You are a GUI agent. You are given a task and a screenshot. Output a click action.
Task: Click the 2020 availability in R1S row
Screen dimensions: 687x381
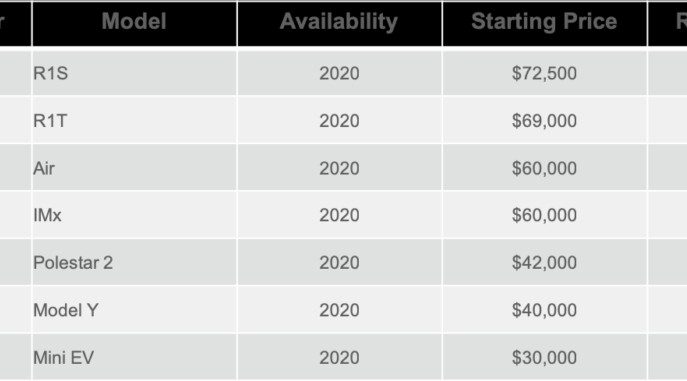[x=340, y=73]
